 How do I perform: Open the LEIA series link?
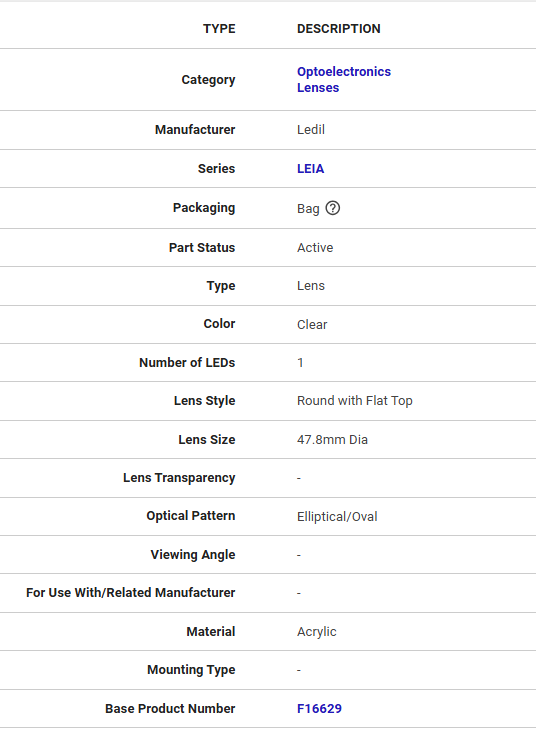[311, 168]
